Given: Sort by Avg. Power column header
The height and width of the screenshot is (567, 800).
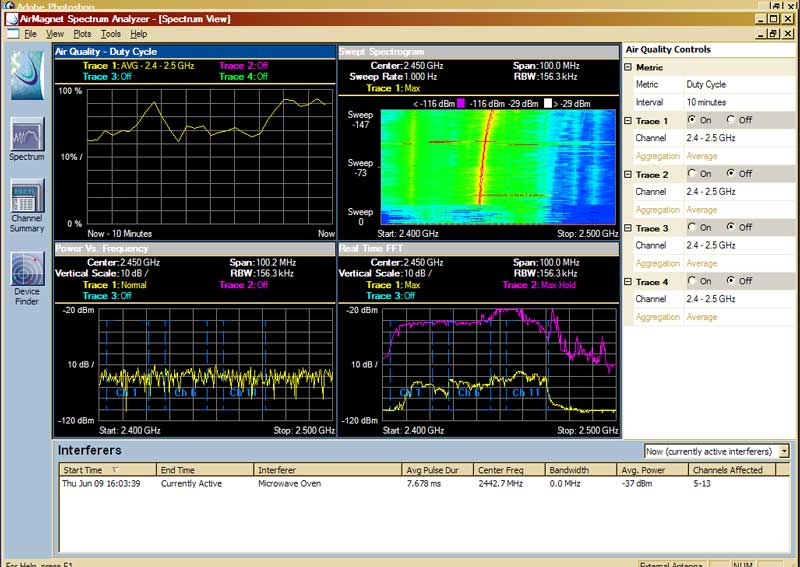Looking at the screenshot, I should 652,470.
